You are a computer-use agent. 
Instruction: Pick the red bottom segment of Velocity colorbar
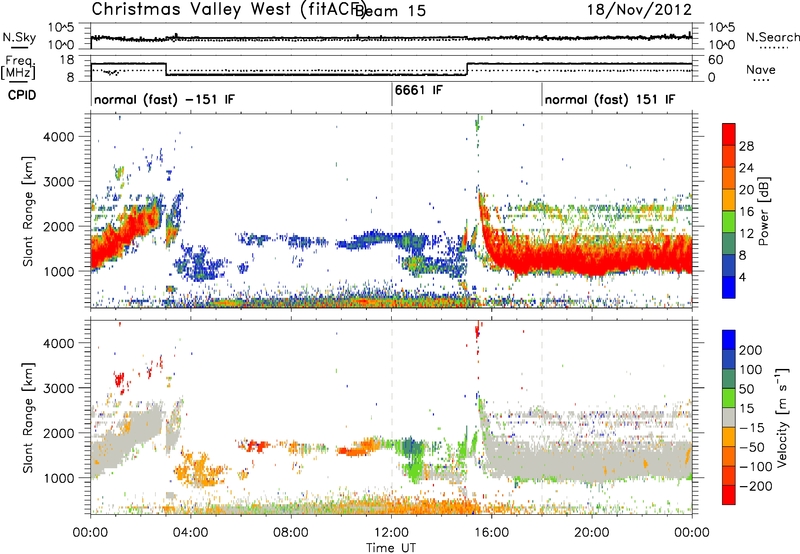(729, 495)
